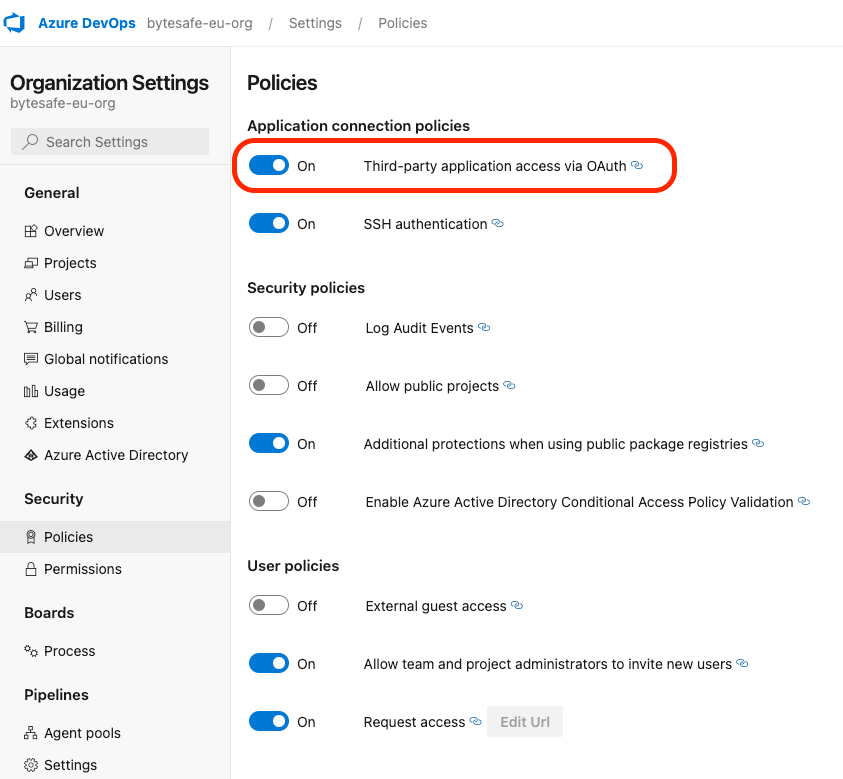Open the Users section icon
The width and height of the screenshot is (843, 779).
coord(33,295)
